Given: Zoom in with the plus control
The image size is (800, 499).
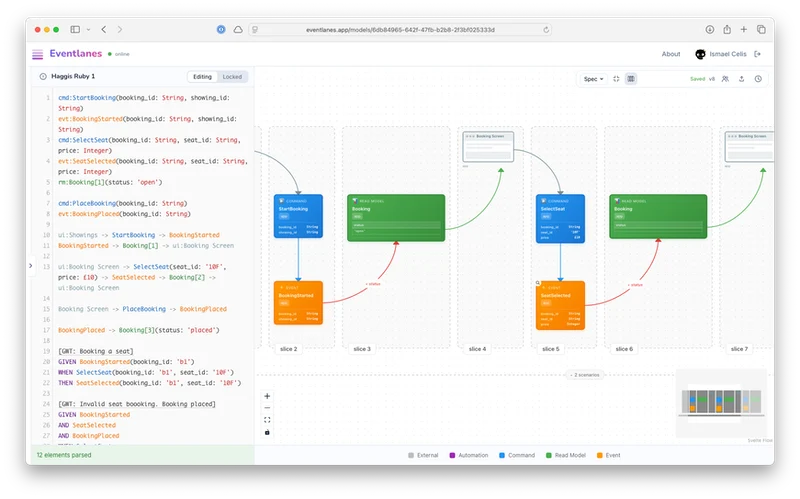Looking at the screenshot, I should point(267,396).
